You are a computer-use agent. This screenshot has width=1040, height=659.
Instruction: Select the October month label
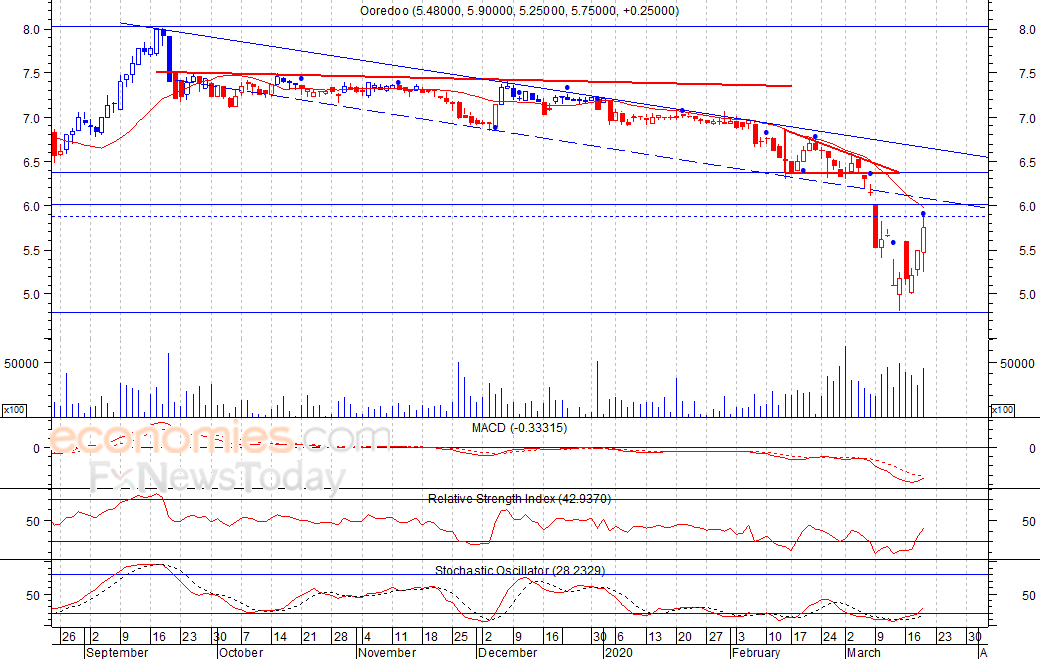pos(241,652)
